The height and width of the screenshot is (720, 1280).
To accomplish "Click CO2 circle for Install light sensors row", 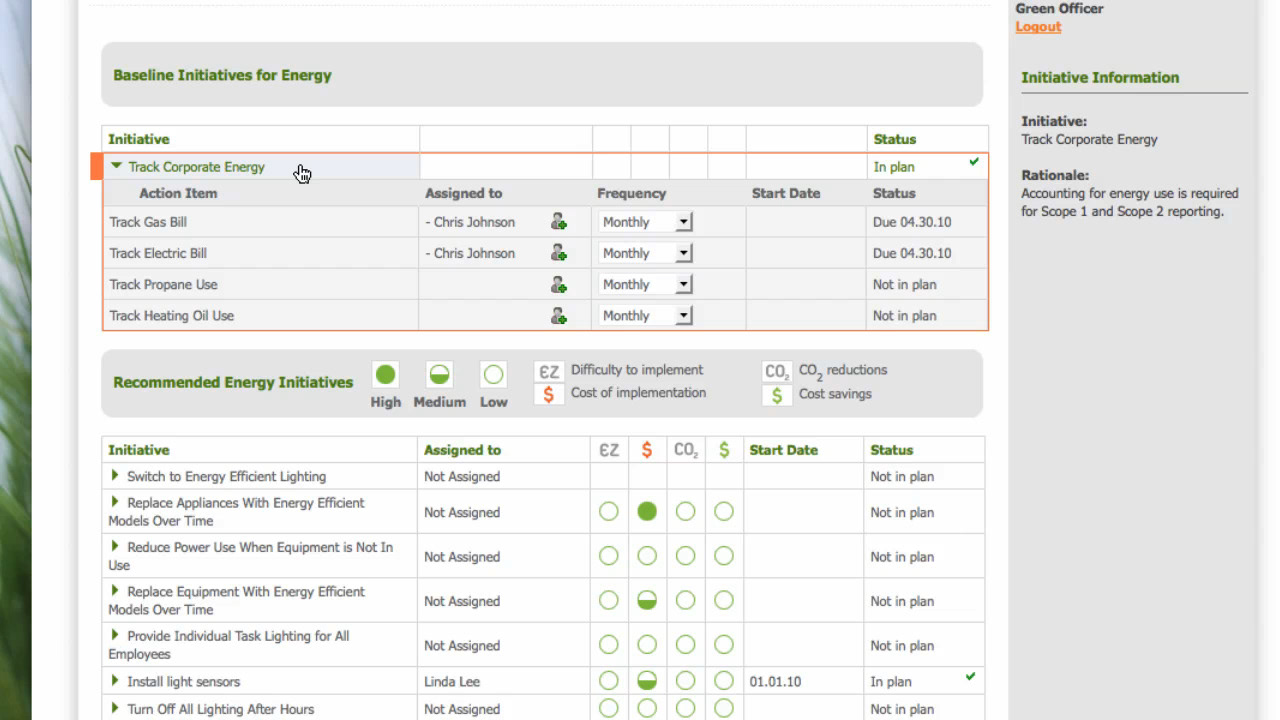I will (685, 681).
